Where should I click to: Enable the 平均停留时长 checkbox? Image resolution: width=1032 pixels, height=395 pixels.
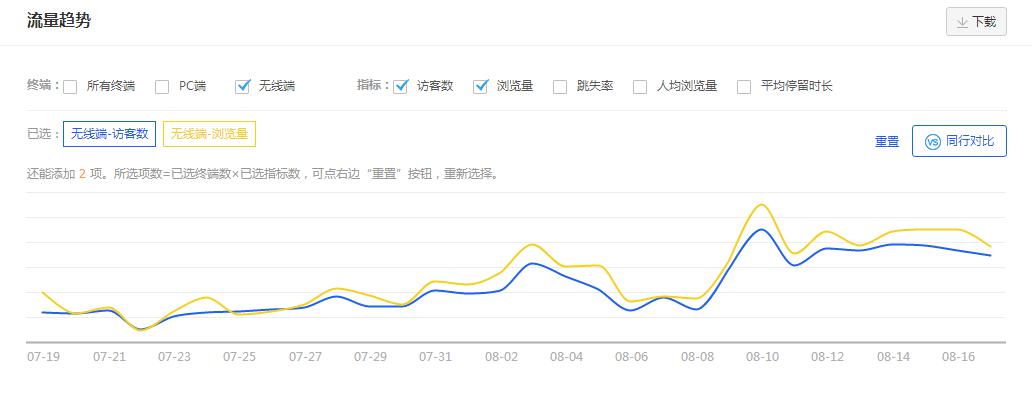click(744, 86)
